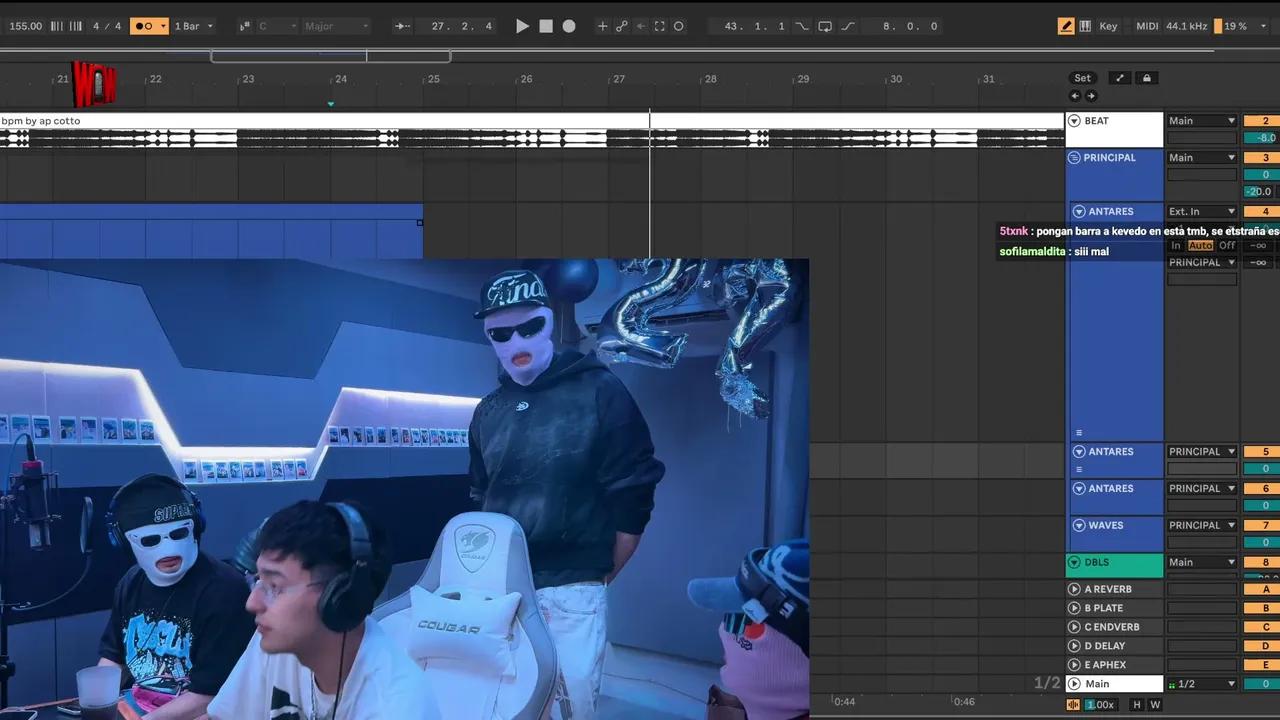Click the -20.0 value on PRINCIPAL track
The image size is (1280, 720).
click(x=1260, y=192)
